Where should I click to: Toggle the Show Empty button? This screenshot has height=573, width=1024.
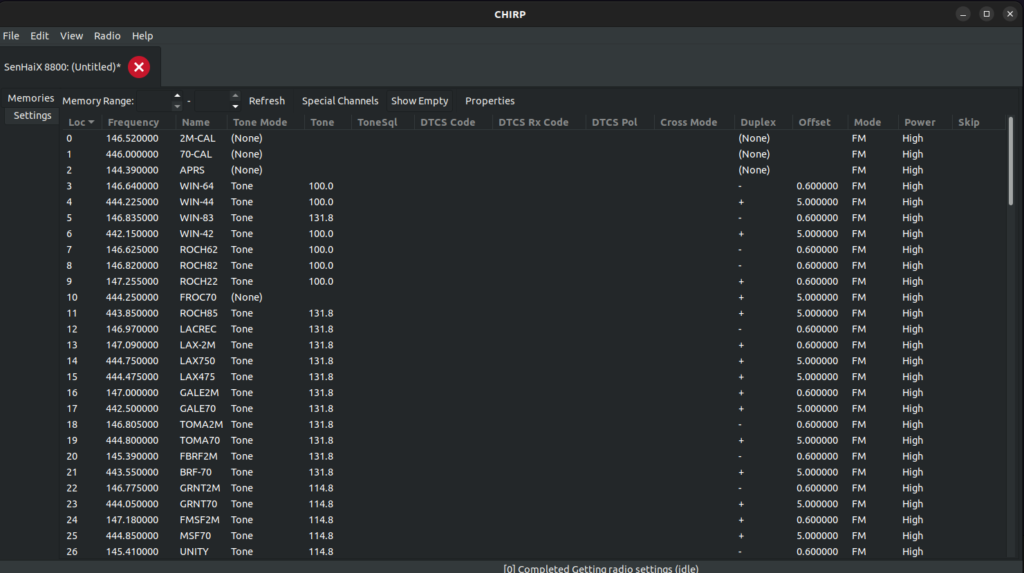(419, 101)
